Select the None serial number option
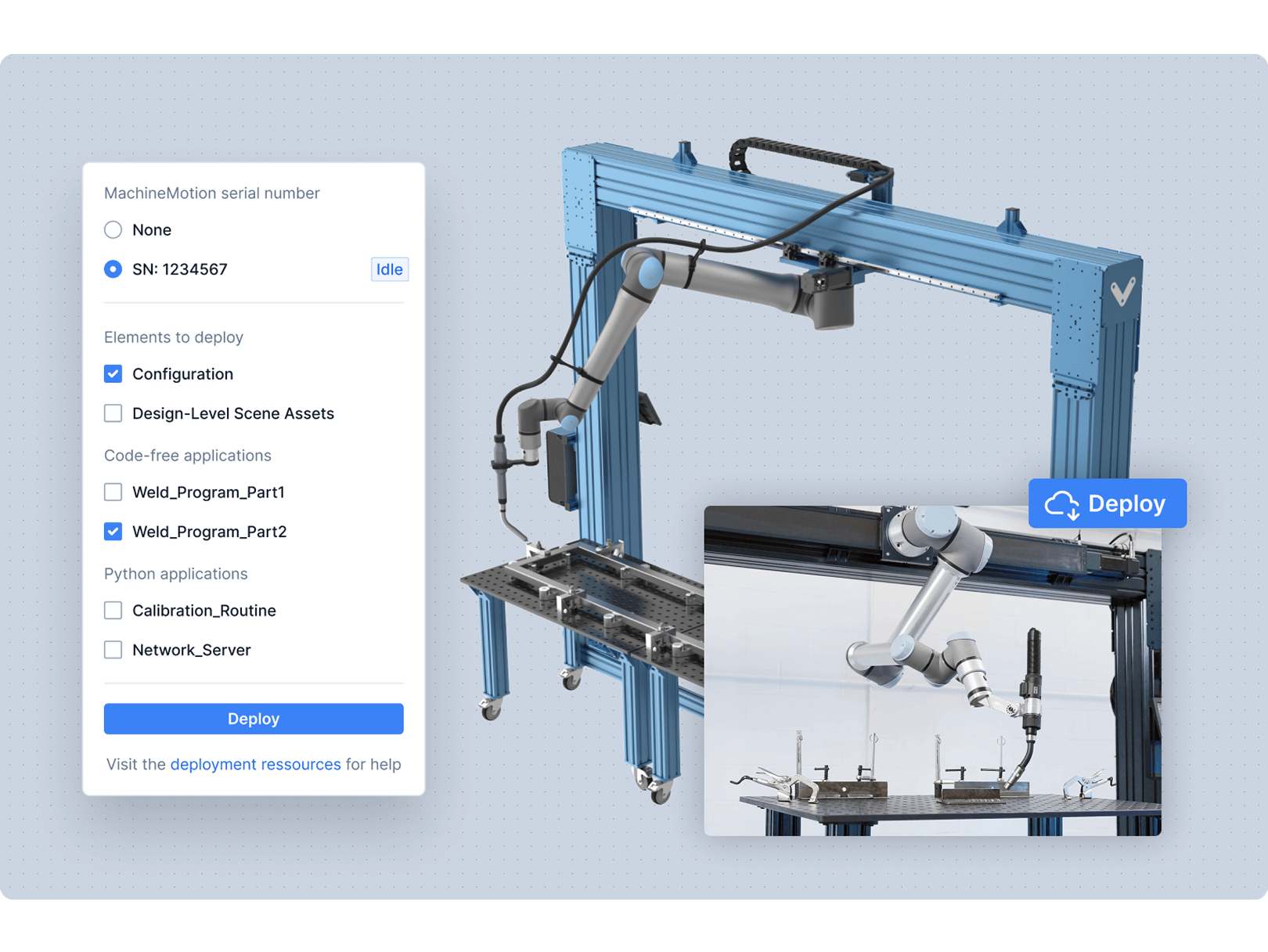1268x952 pixels. pyautogui.click(x=113, y=229)
